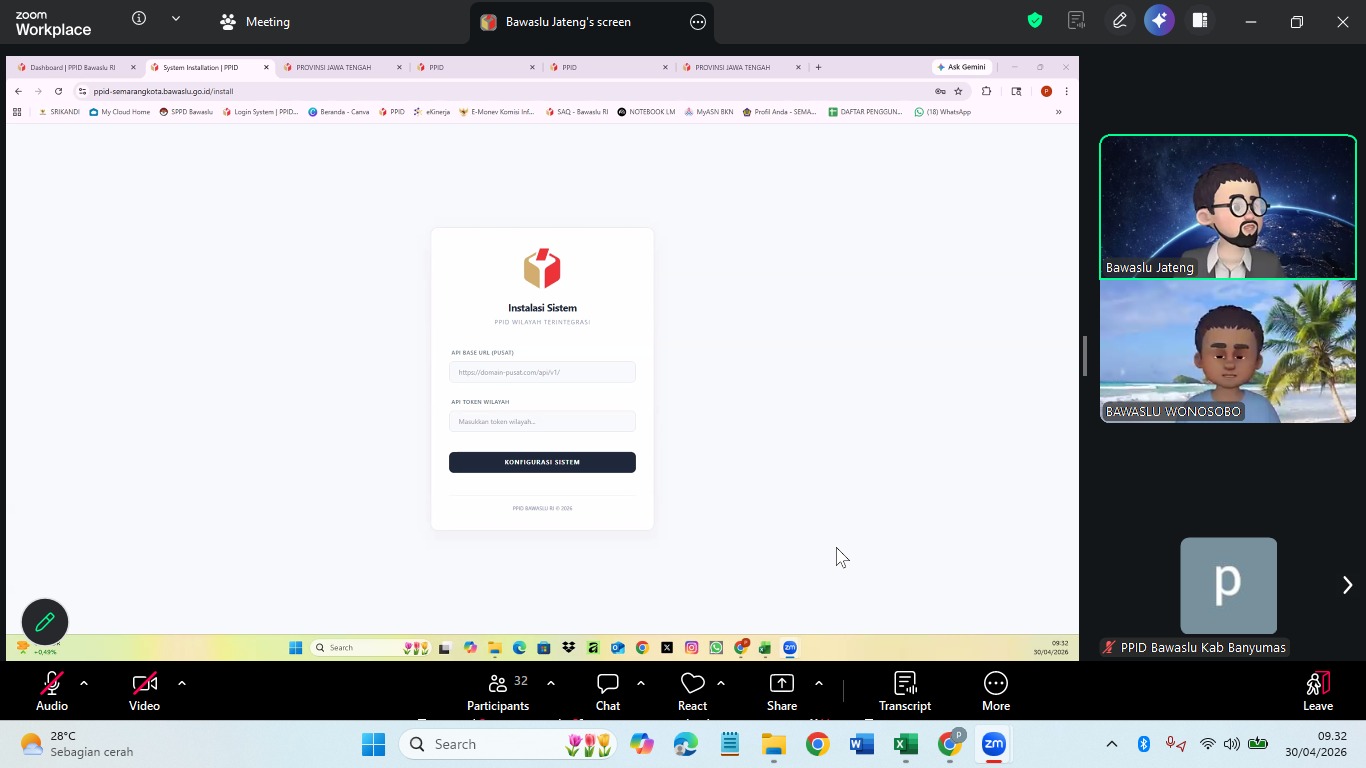The height and width of the screenshot is (768, 1366).
Task: Expand audio options arrow
Action: click(84, 683)
